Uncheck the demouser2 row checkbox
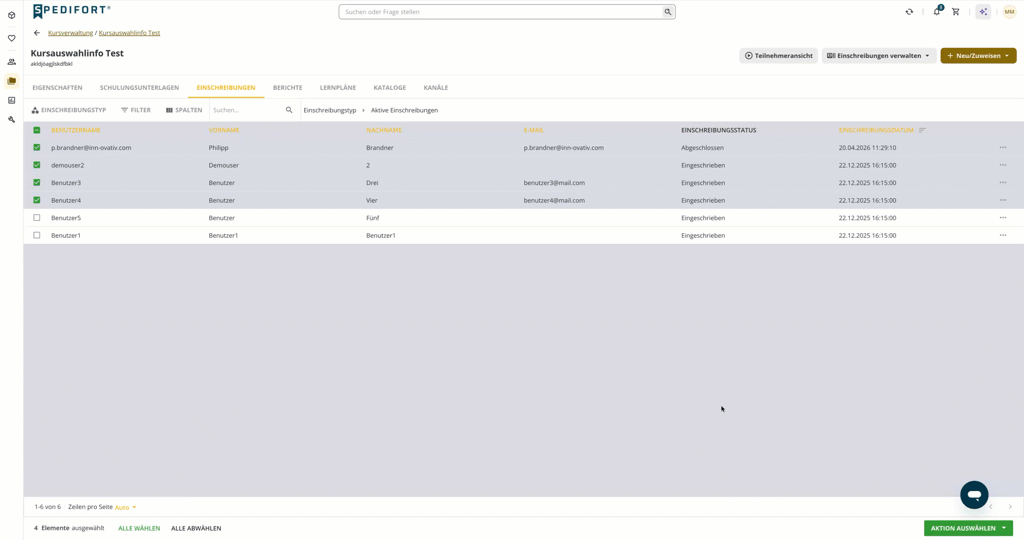Viewport: 1024px width, 540px height. click(x=37, y=165)
